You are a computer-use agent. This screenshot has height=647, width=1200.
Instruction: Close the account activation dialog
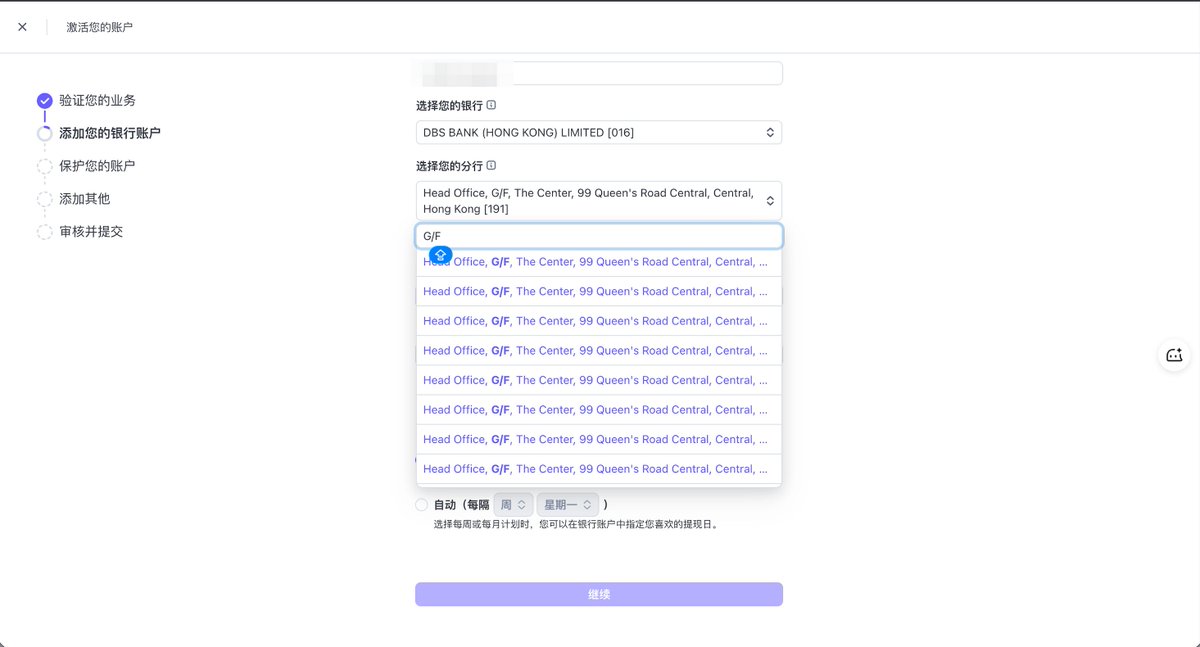(22, 27)
